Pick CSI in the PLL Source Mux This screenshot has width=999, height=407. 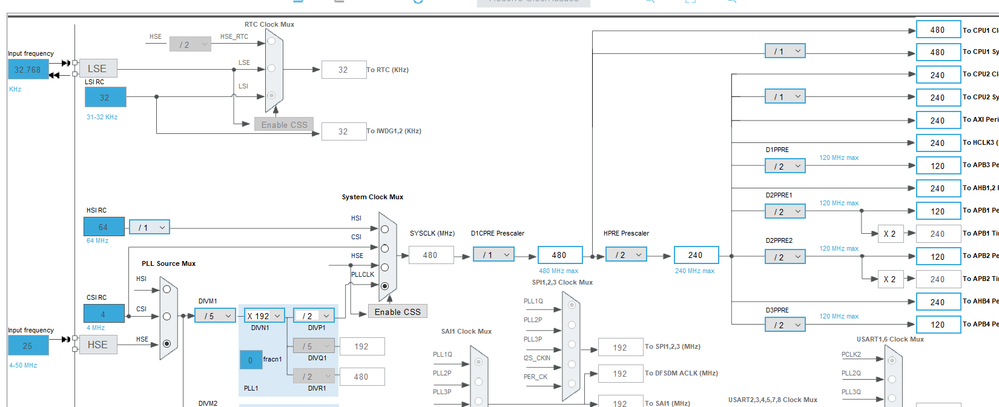pos(169,316)
